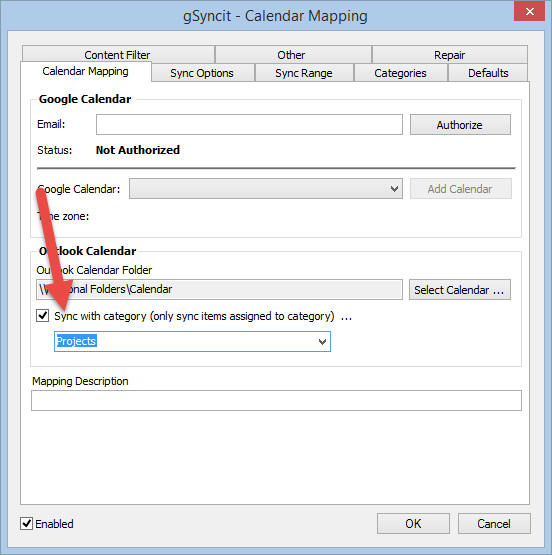Open the Content Filter tab

[x=118, y=55]
